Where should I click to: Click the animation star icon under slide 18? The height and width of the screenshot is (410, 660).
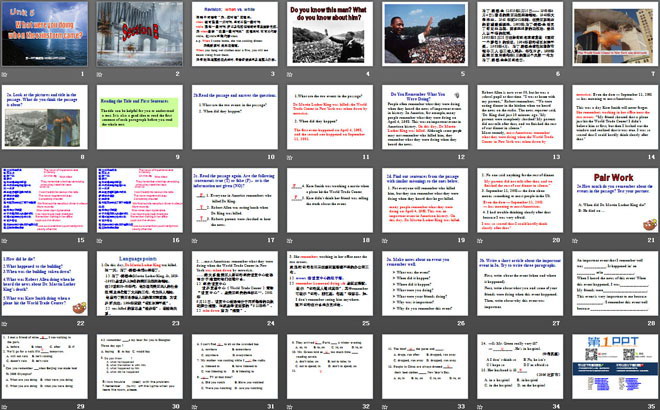click(x=290, y=241)
